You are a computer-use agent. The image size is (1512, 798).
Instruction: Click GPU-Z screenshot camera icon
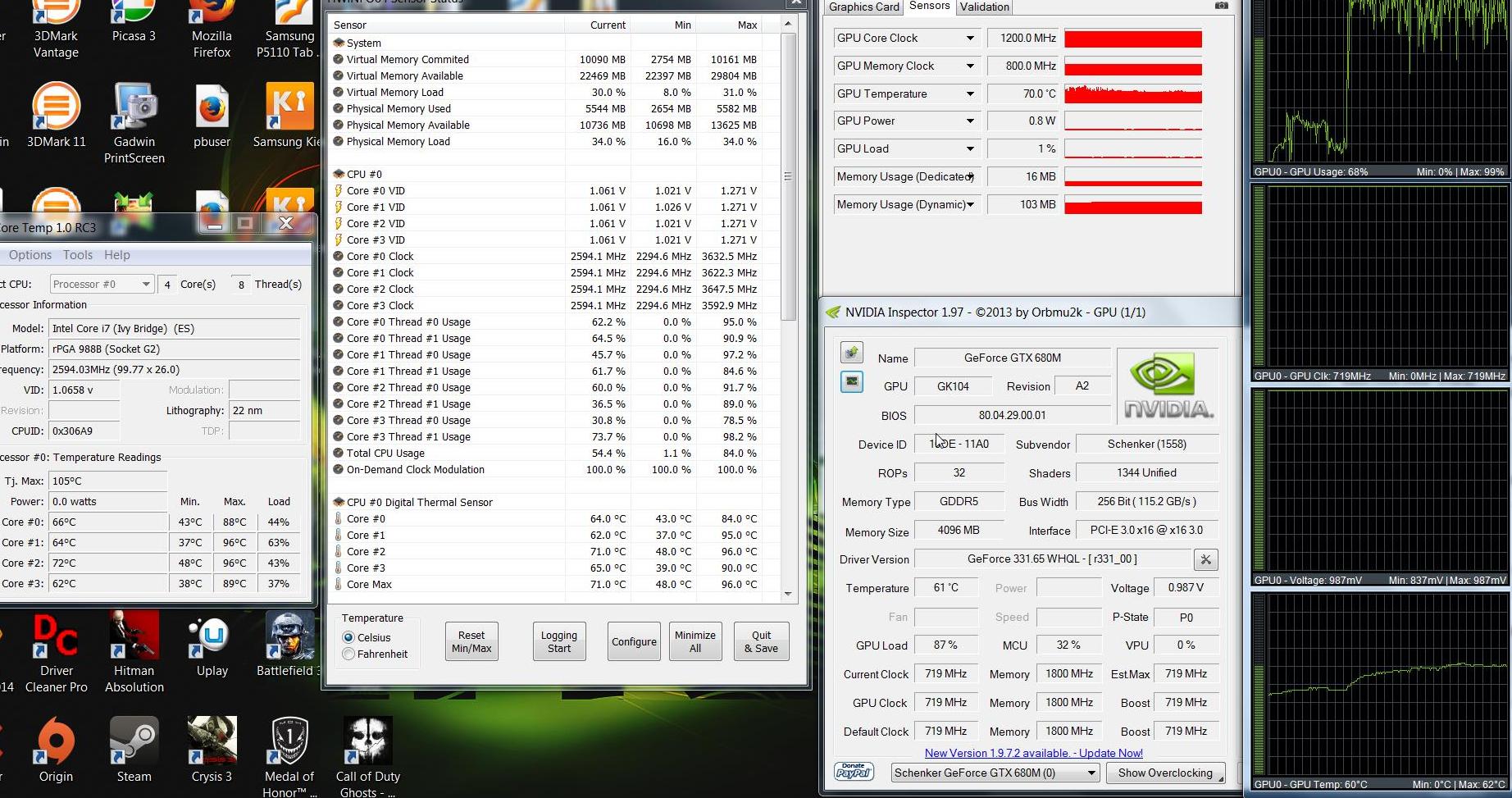tap(1221, 6)
